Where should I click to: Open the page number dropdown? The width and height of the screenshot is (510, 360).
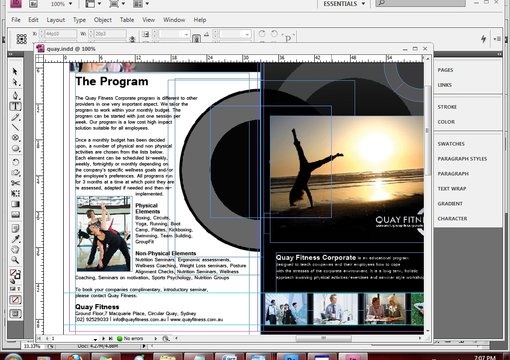(x=95, y=339)
